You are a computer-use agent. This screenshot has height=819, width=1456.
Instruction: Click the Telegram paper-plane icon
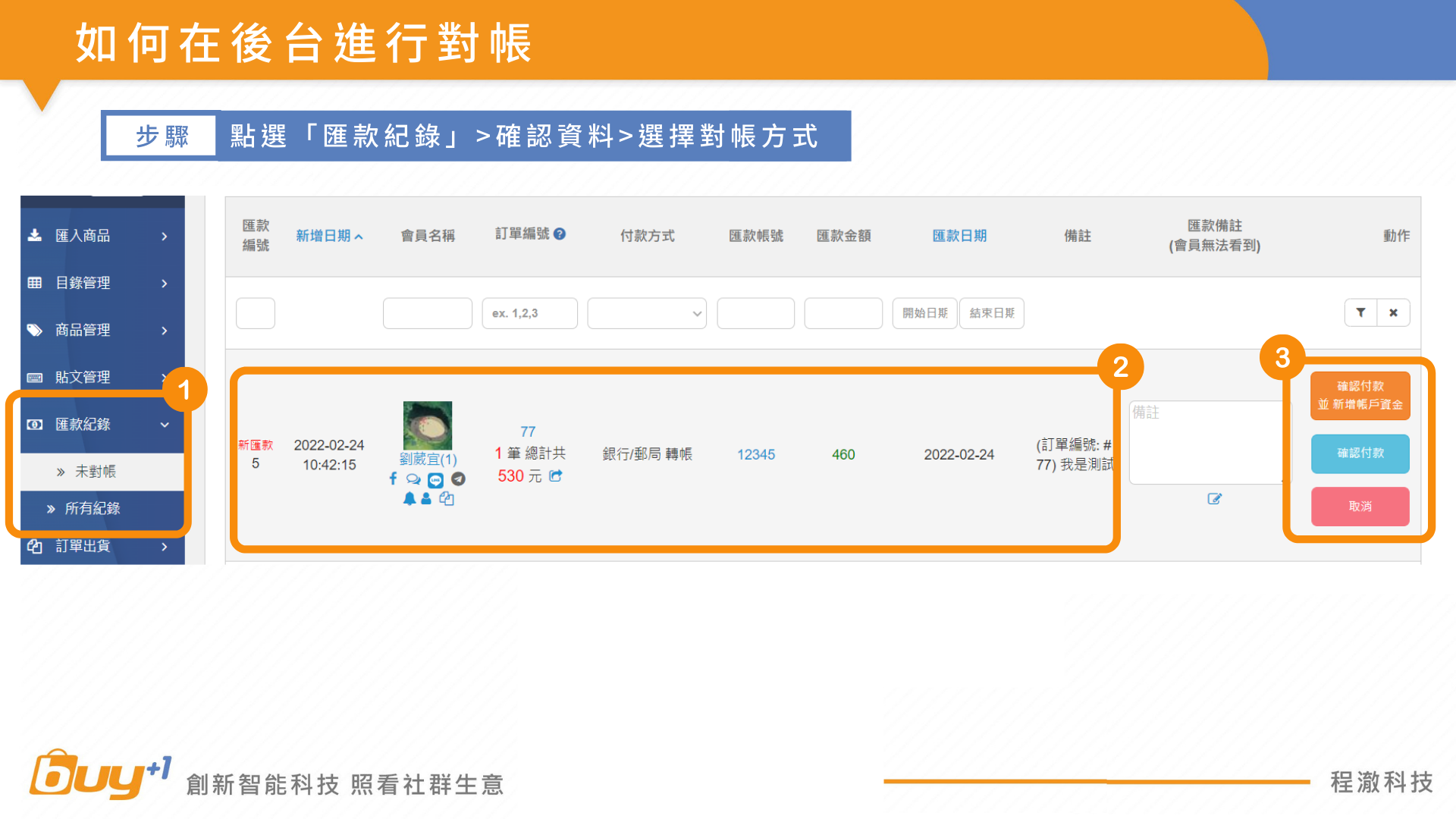(x=458, y=479)
